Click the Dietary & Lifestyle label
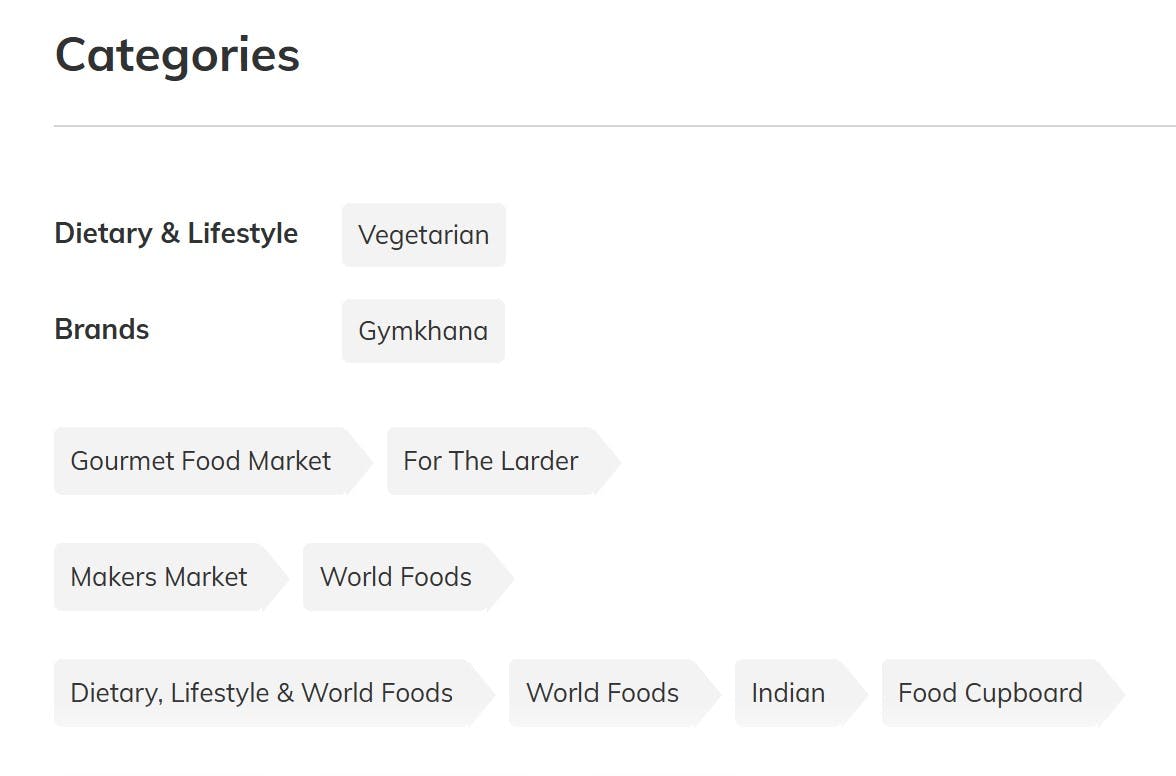Viewport: 1176px width, 776px height. pos(176,233)
